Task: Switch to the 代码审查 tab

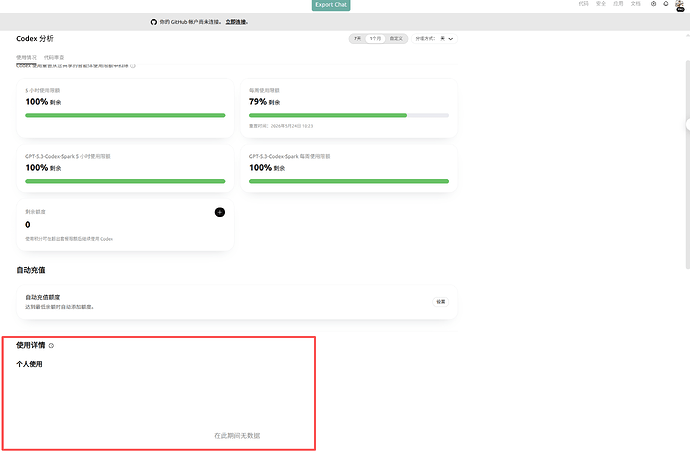Action: (54, 58)
